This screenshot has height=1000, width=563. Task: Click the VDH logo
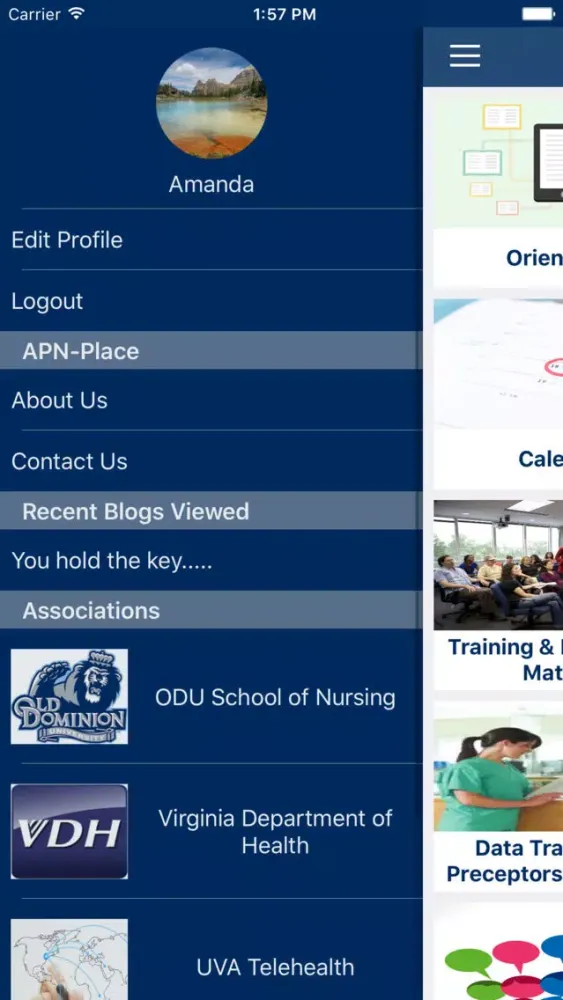[x=69, y=832]
